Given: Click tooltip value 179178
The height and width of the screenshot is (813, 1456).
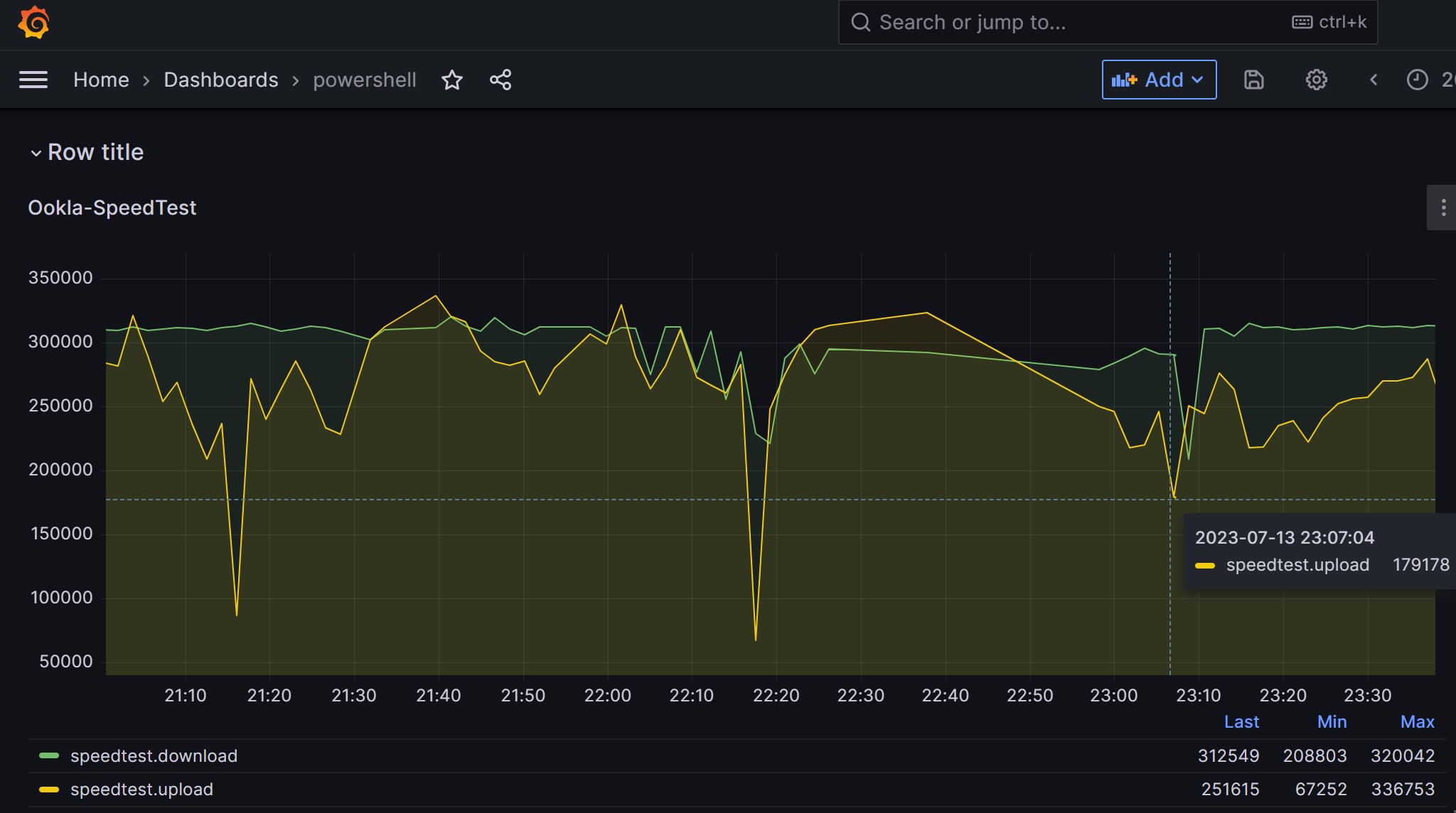Looking at the screenshot, I should click(x=1420, y=565).
